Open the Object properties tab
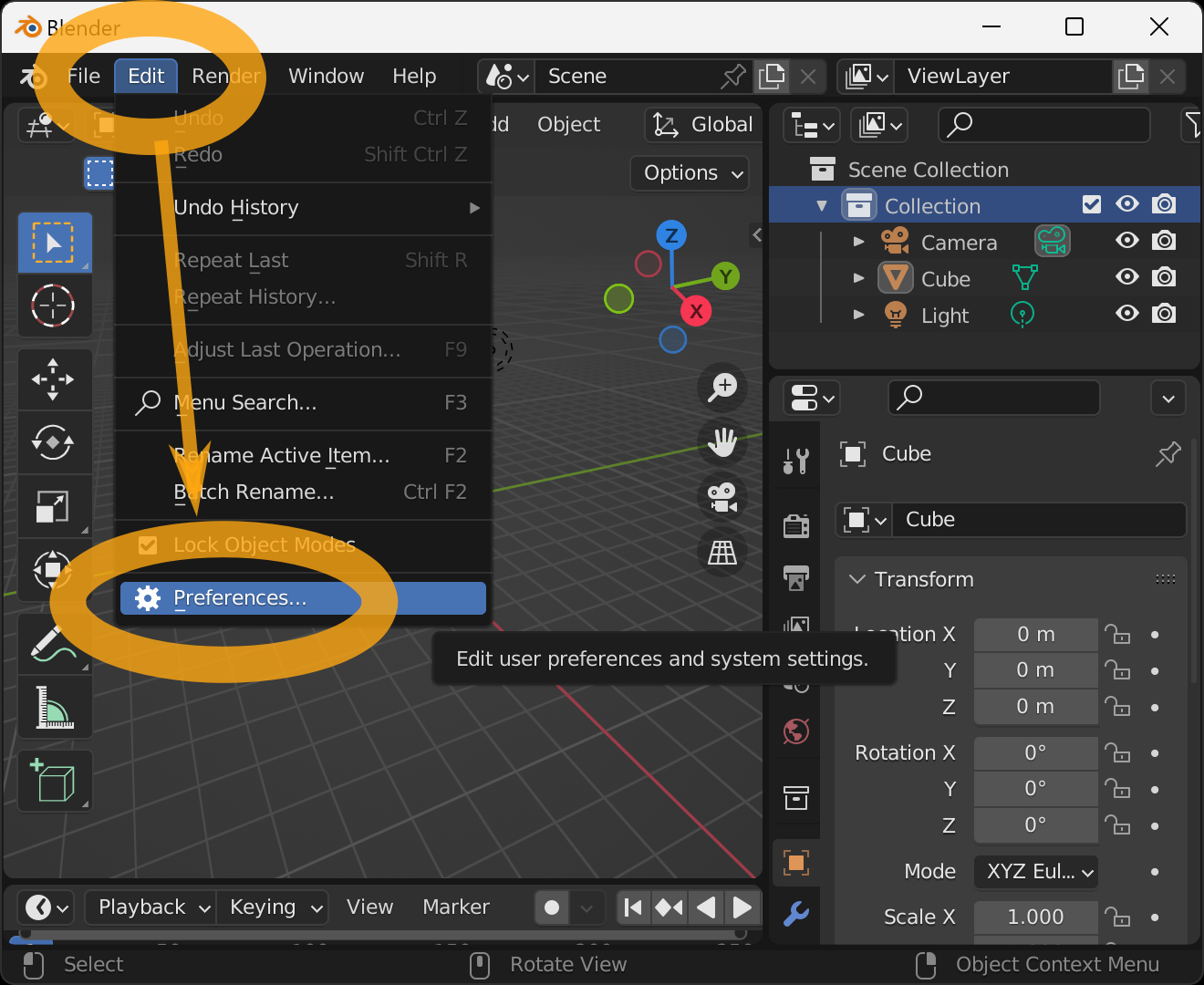The image size is (1204, 985). point(796,863)
